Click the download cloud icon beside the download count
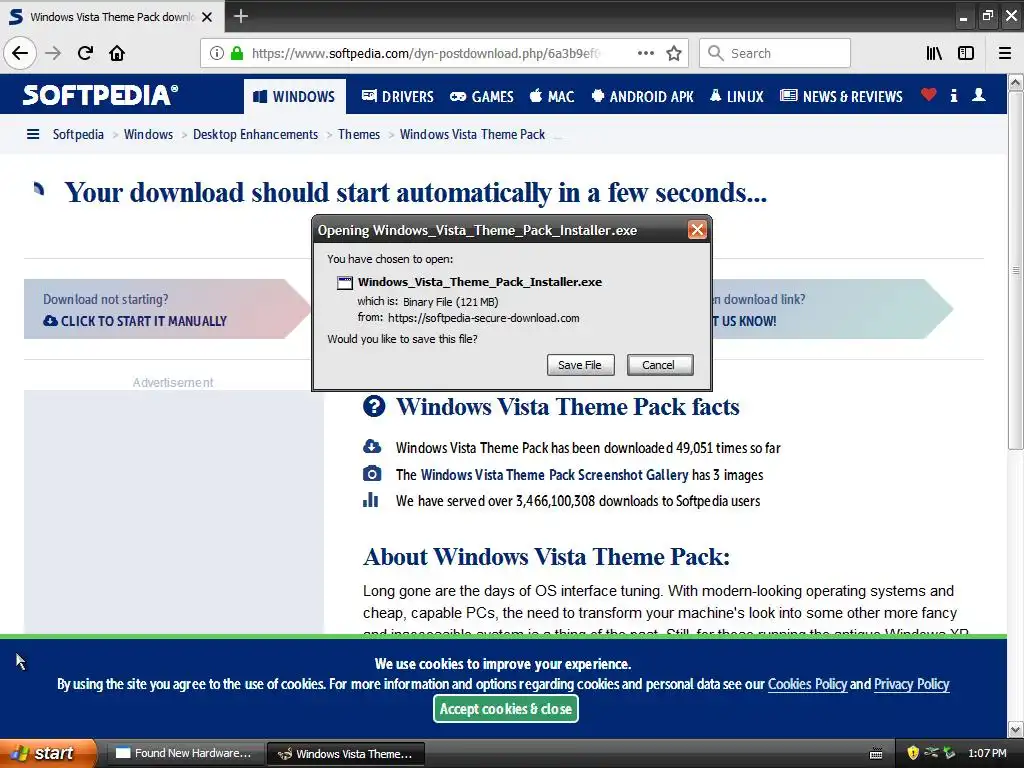This screenshot has width=1024, height=768. click(x=372, y=447)
